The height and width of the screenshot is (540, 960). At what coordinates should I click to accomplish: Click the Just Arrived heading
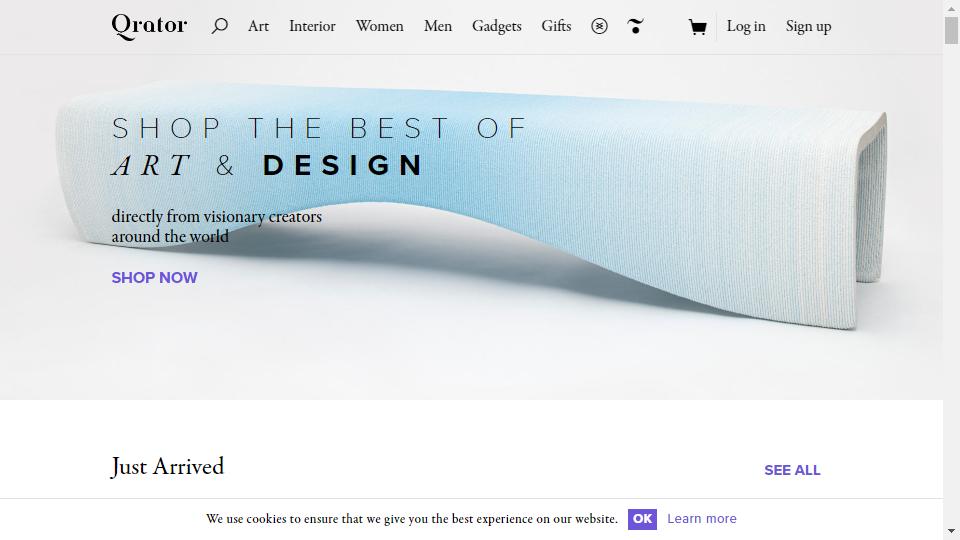(167, 467)
